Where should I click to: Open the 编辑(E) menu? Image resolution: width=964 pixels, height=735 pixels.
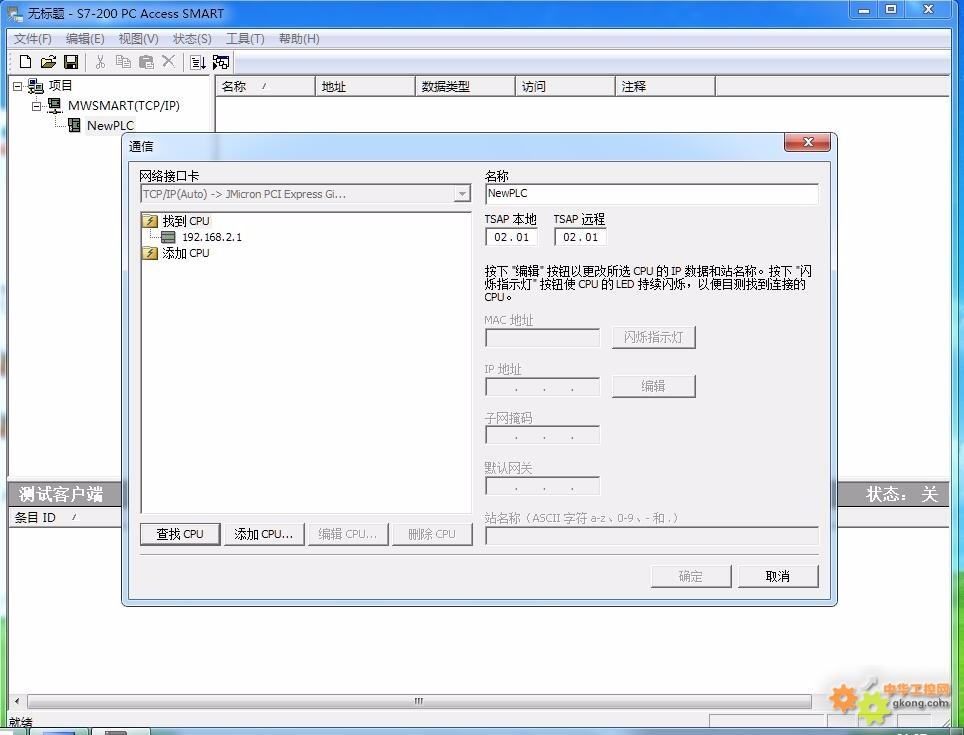point(85,39)
